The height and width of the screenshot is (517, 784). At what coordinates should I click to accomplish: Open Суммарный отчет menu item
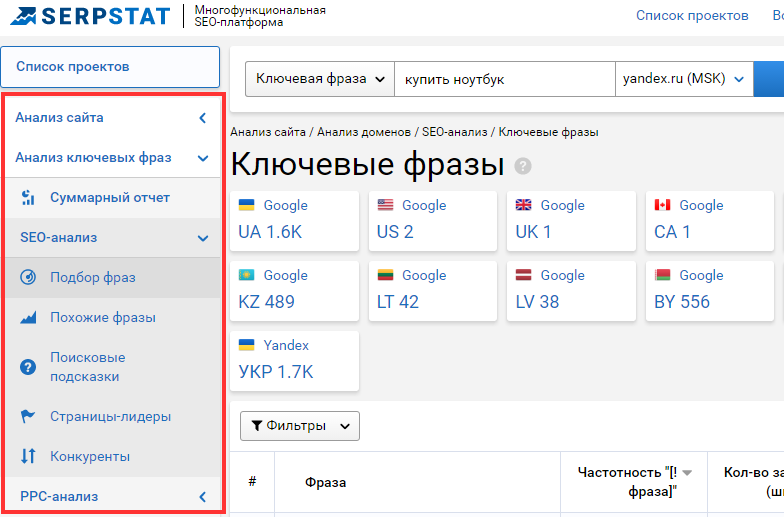(x=113, y=198)
